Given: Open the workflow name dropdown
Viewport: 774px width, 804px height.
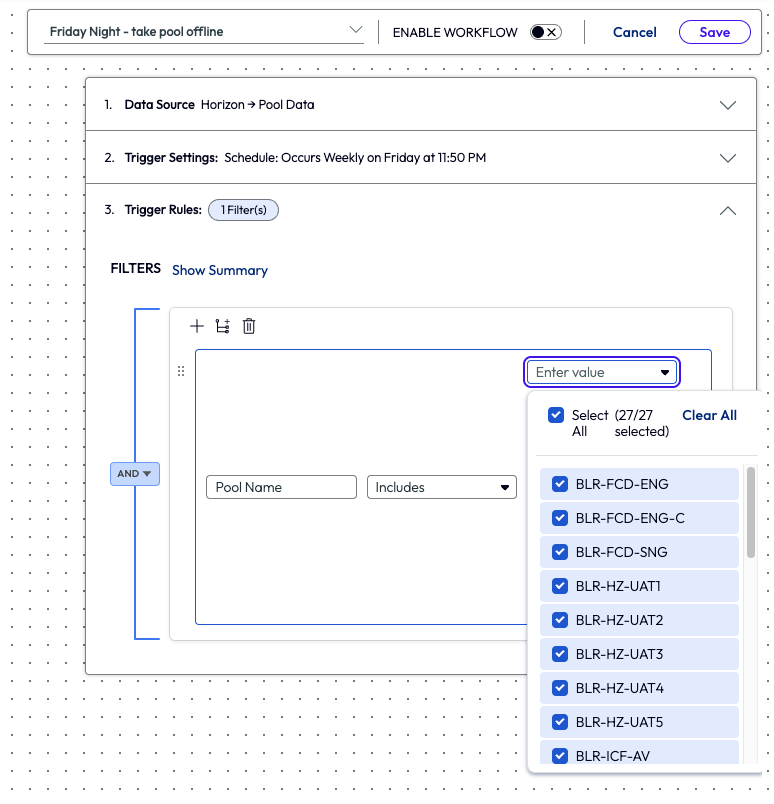Looking at the screenshot, I should pyautogui.click(x=356, y=31).
